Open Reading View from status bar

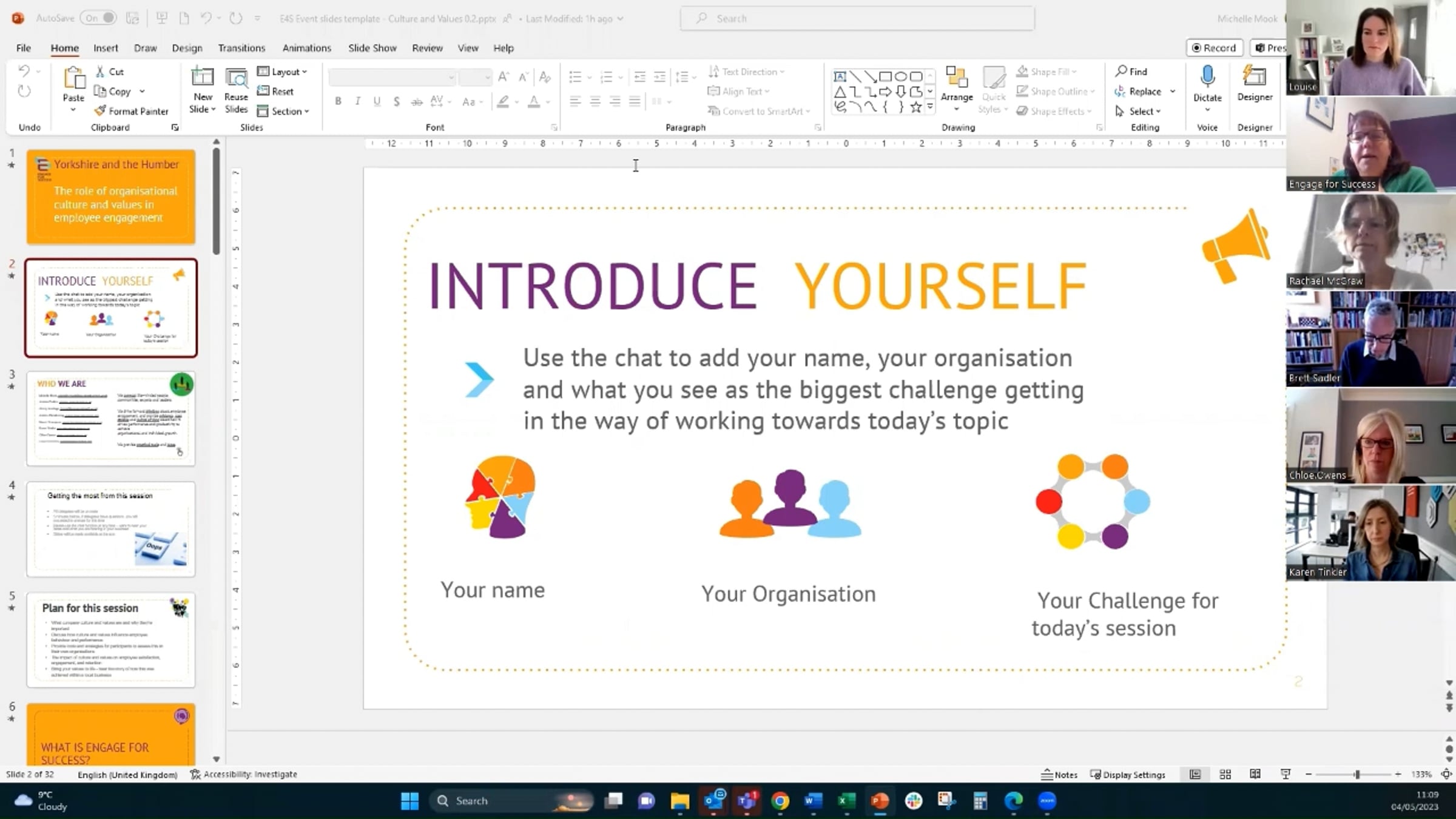[x=1255, y=775]
